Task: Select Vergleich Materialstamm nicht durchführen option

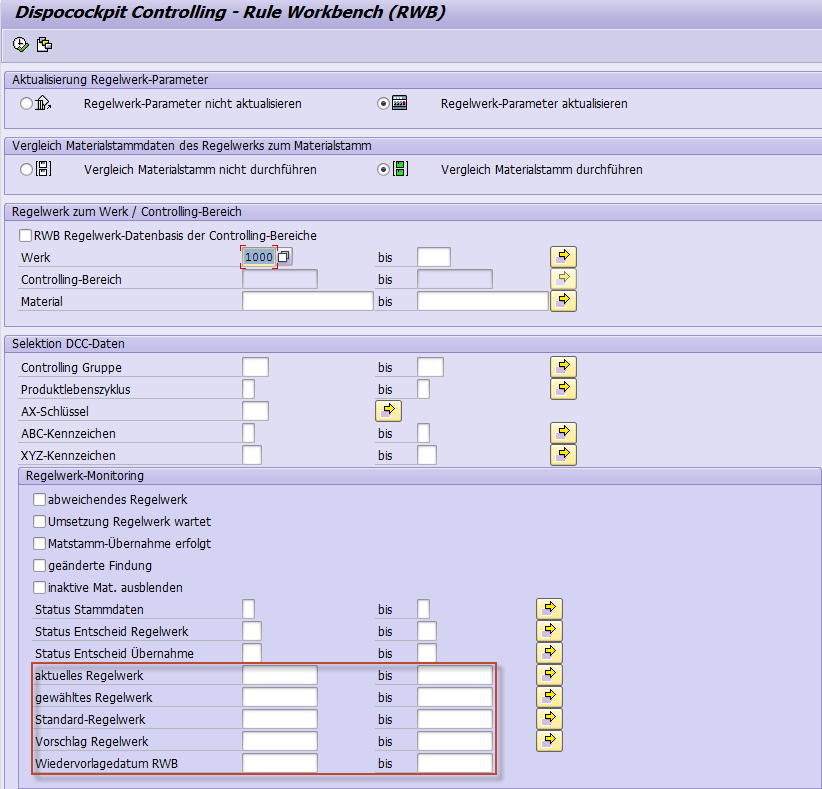Action: click(x=27, y=169)
